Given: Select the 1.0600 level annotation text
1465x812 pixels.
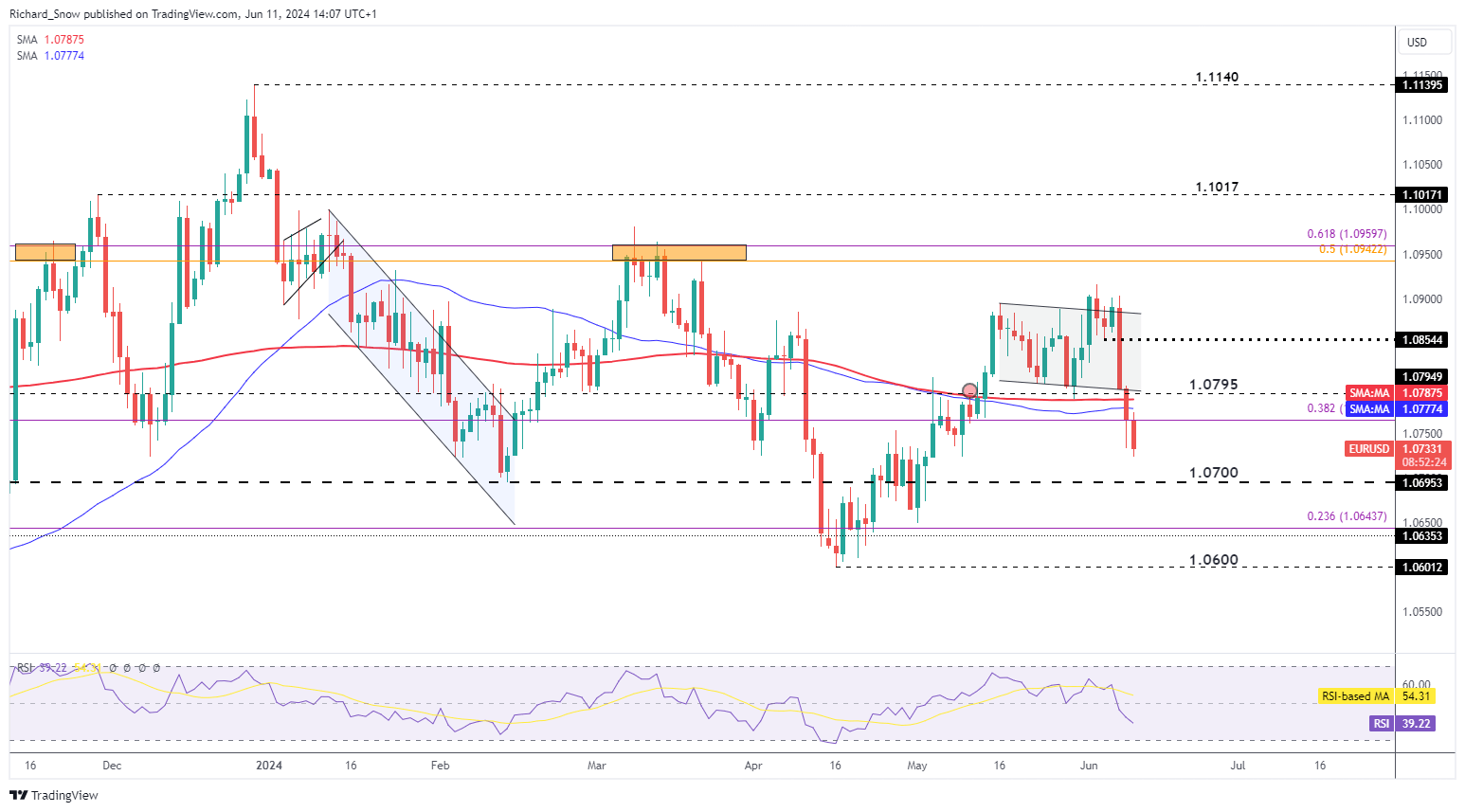Looking at the screenshot, I should click(x=1213, y=560).
